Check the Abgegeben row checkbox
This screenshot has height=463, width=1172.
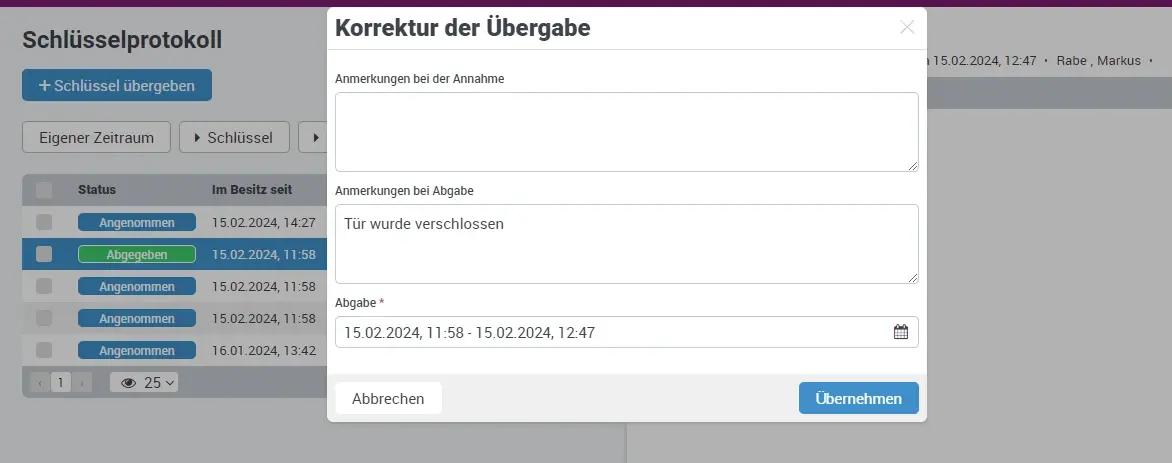(44, 254)
